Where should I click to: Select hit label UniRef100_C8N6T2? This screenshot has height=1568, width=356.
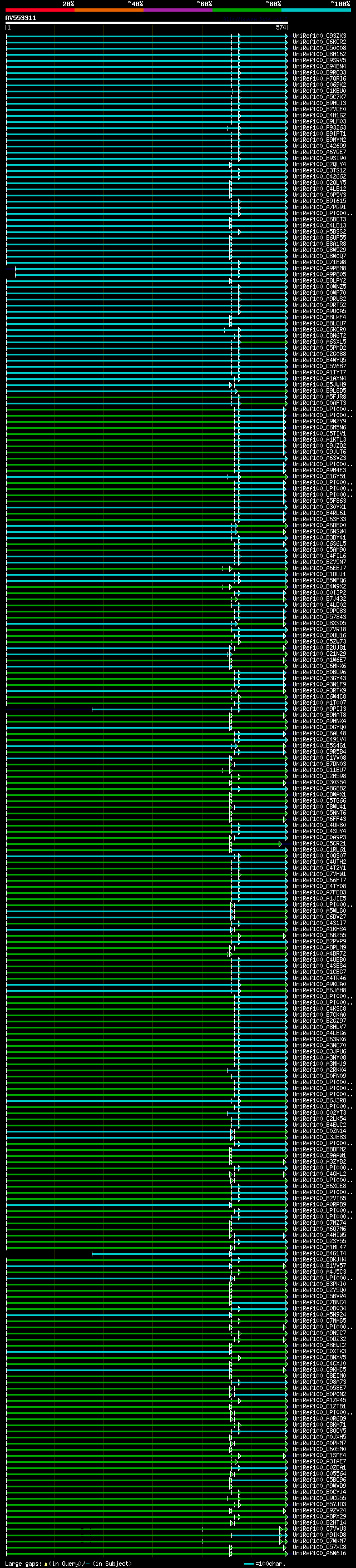tap(319, 335)
